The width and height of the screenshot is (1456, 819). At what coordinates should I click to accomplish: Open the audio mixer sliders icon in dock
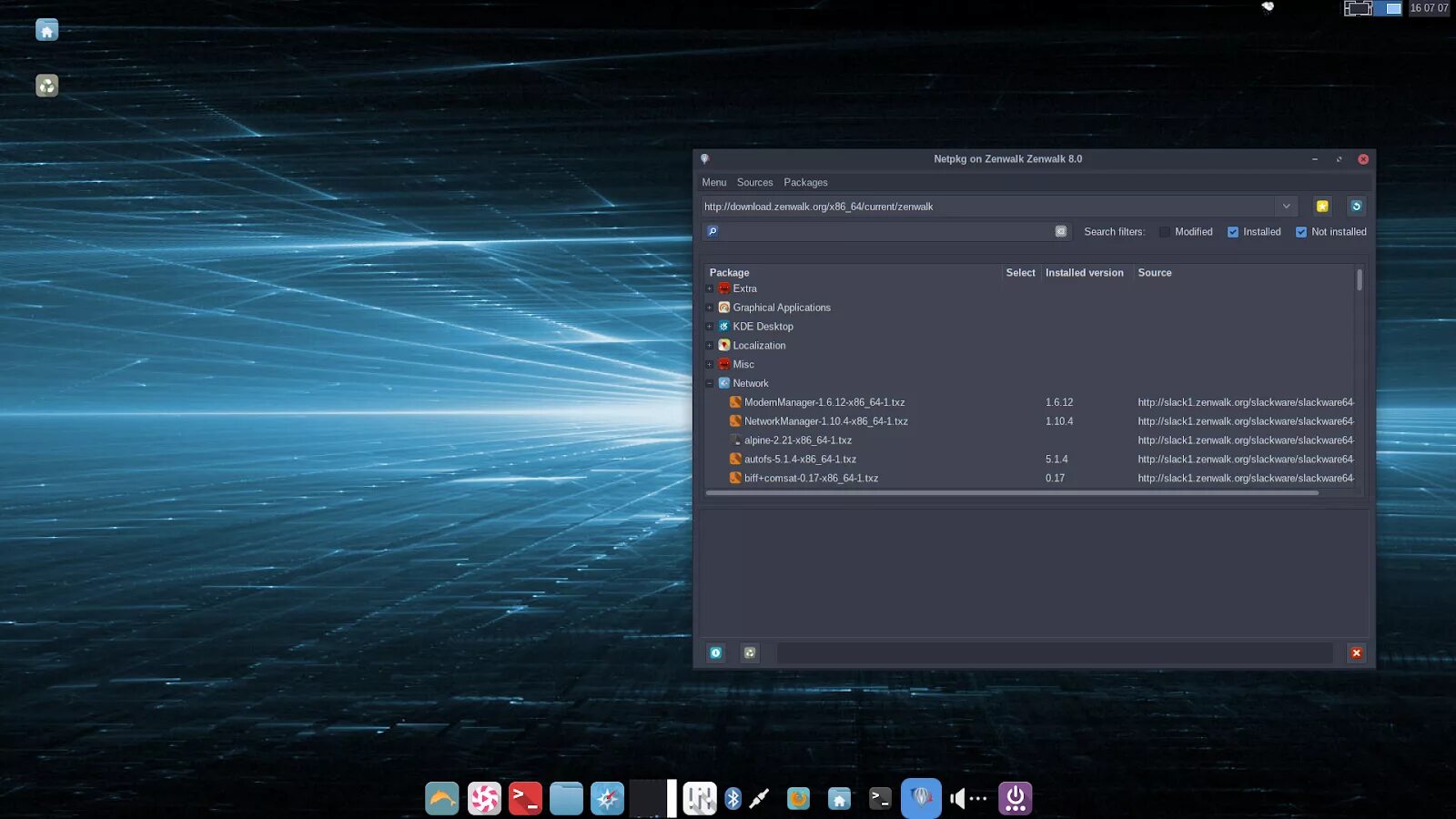coord(700,799)
